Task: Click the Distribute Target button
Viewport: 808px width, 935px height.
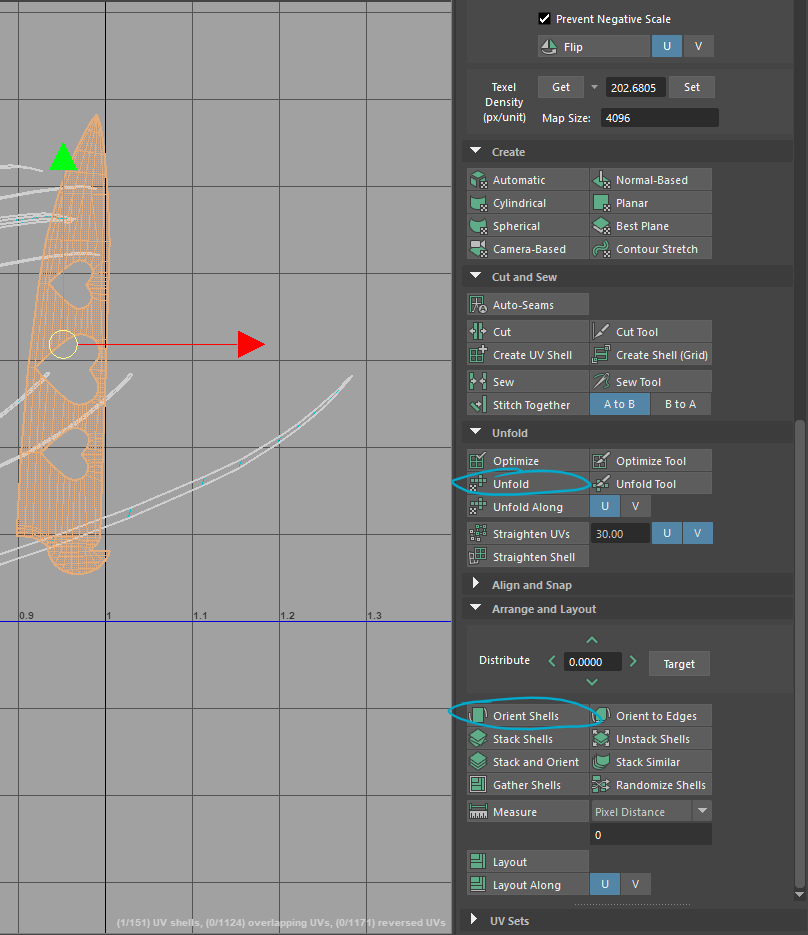Action: coord(679,664)
